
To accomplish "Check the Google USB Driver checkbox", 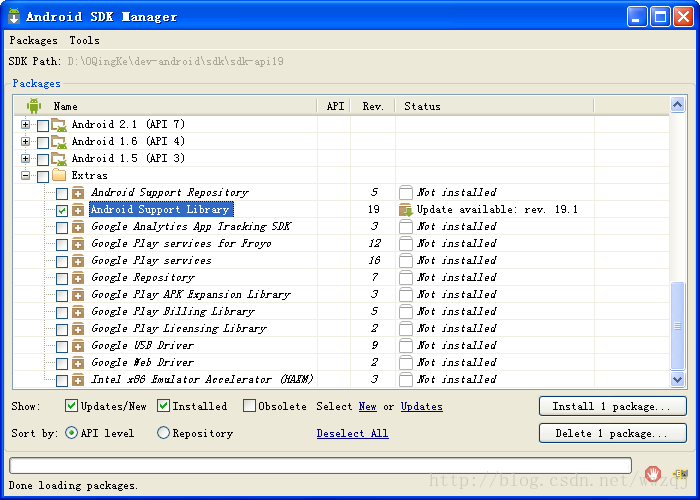I will [62, 346].
